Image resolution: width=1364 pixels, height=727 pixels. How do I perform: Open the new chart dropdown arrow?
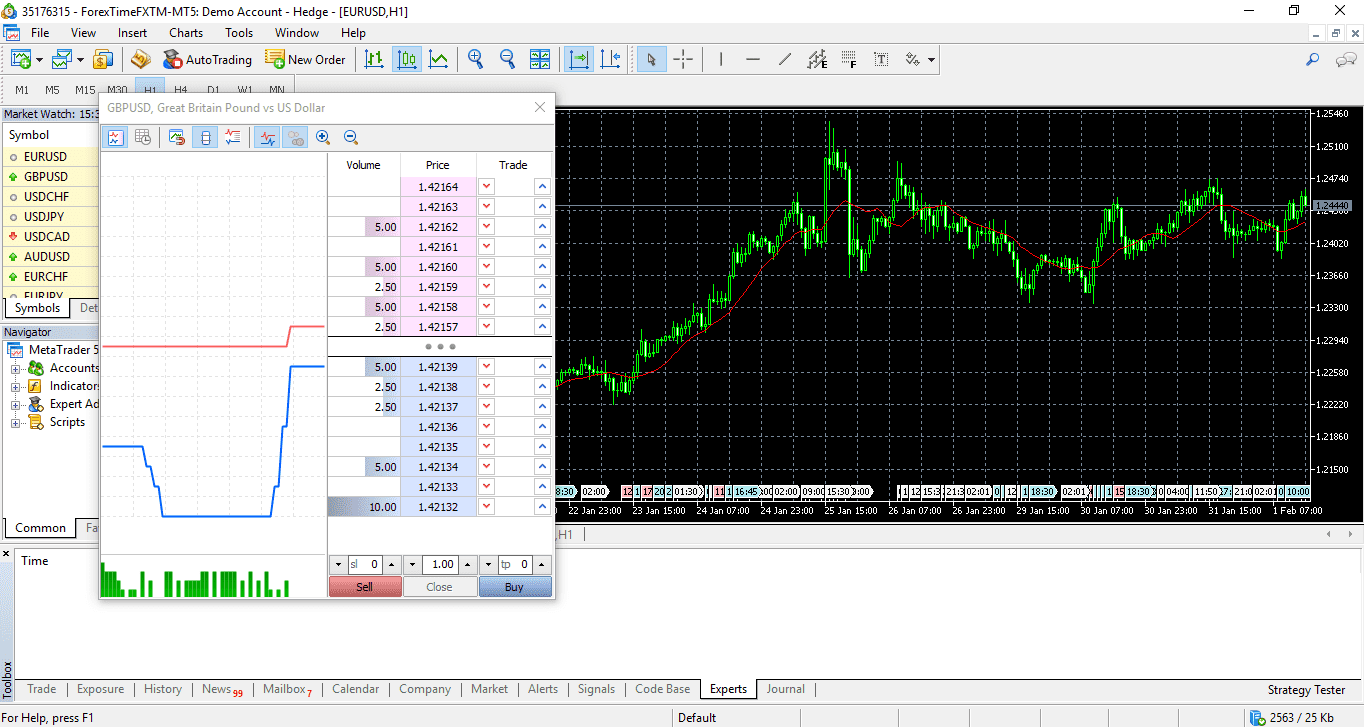pyautogui.click(x=39, y=60)
